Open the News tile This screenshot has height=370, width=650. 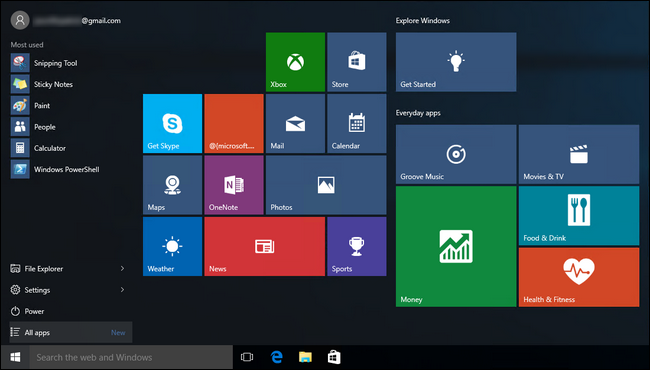click(264, 246)
